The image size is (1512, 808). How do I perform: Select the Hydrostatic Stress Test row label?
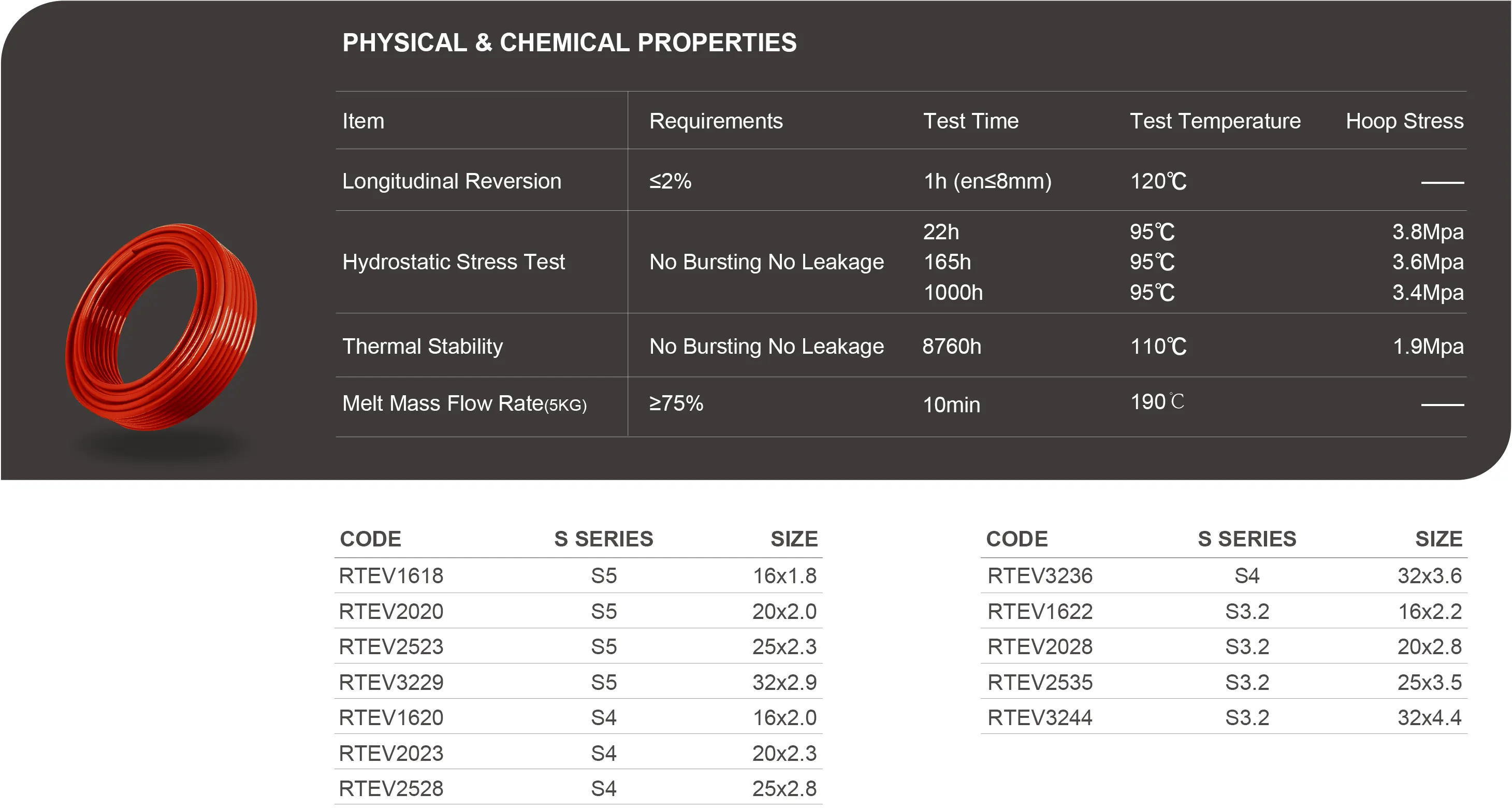click(453, 262)
